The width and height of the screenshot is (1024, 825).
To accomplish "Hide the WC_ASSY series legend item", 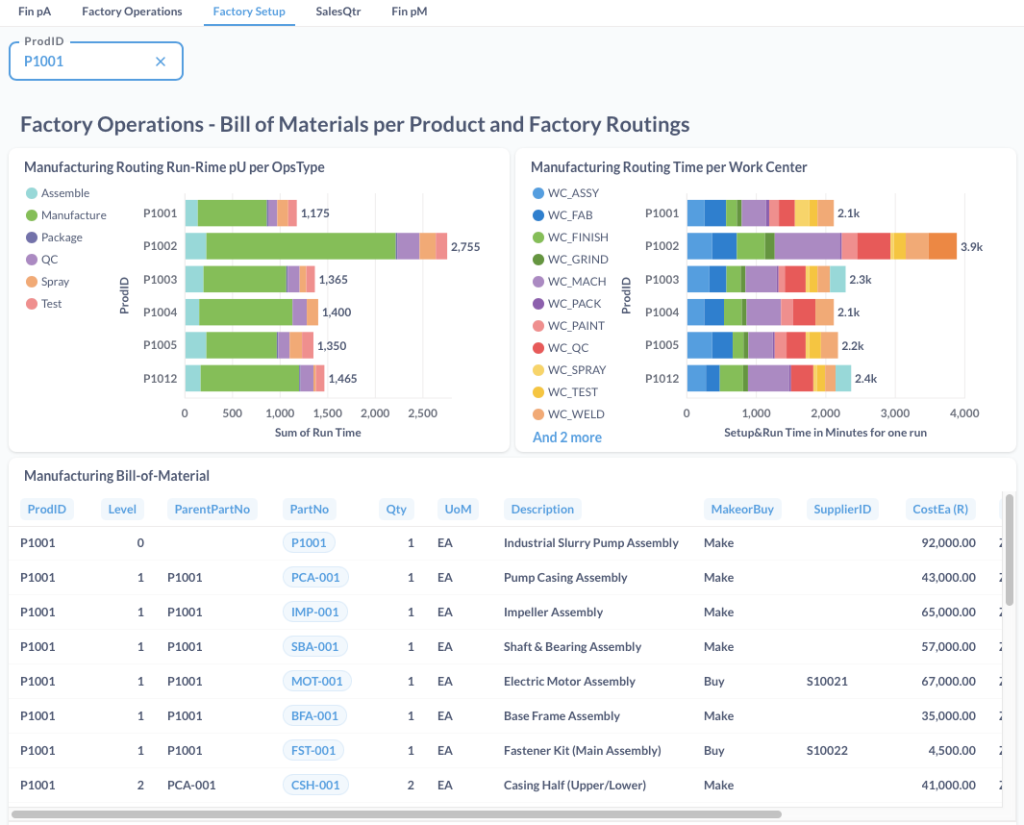I will (573, 194).
